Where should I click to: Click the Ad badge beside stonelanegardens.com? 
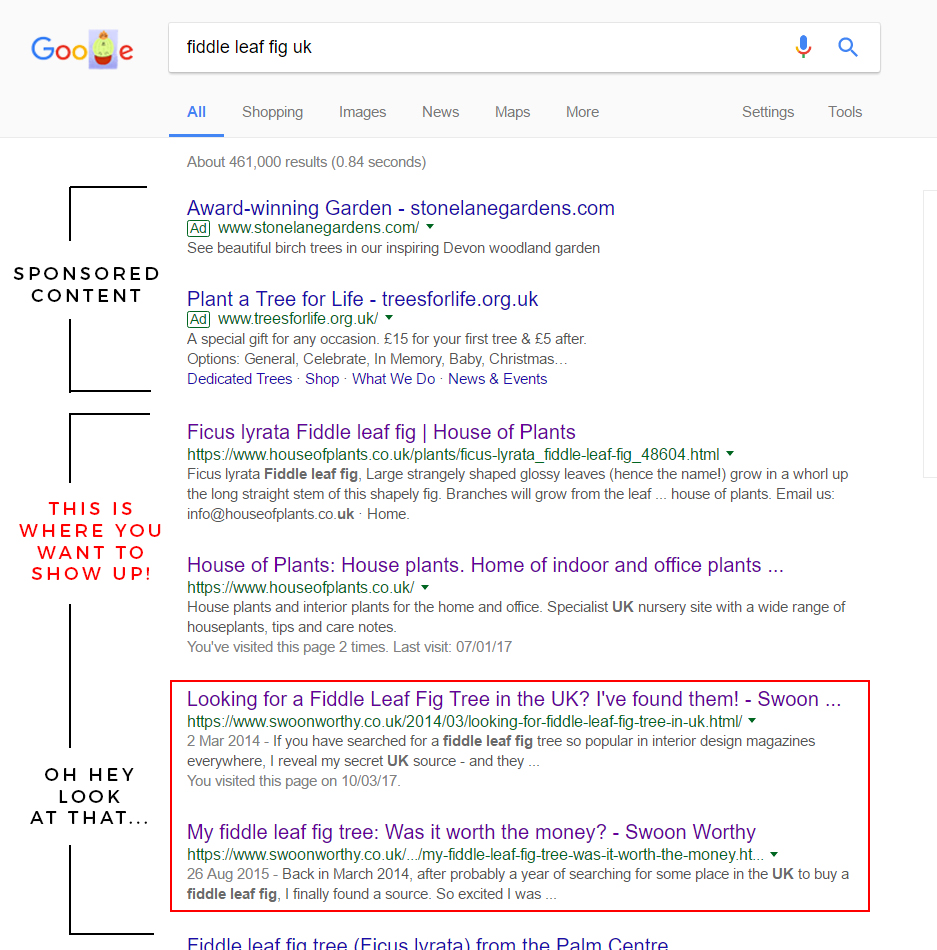pyautogui.click(x=198, y=228)
